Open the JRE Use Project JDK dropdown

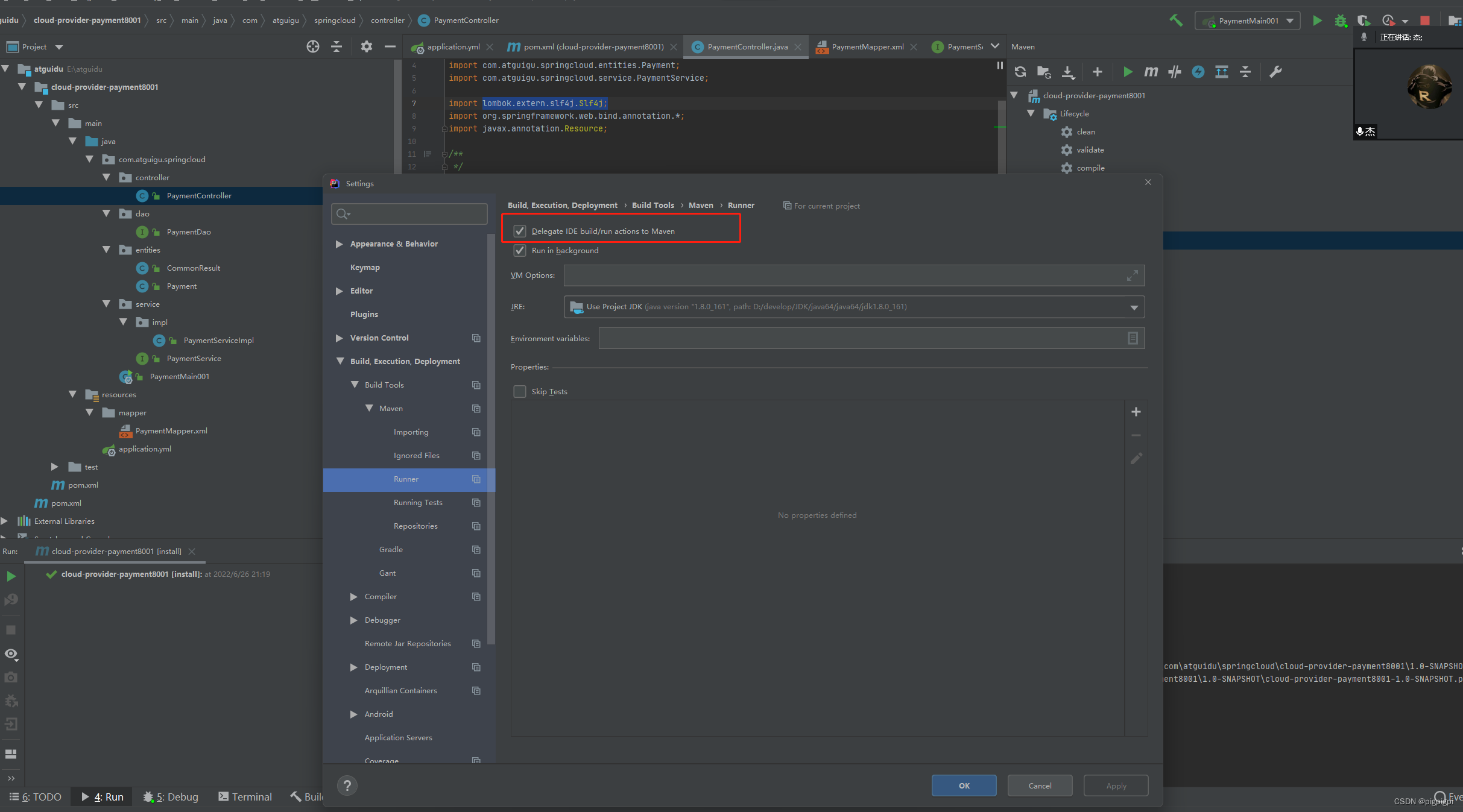[x=854, y=307]
